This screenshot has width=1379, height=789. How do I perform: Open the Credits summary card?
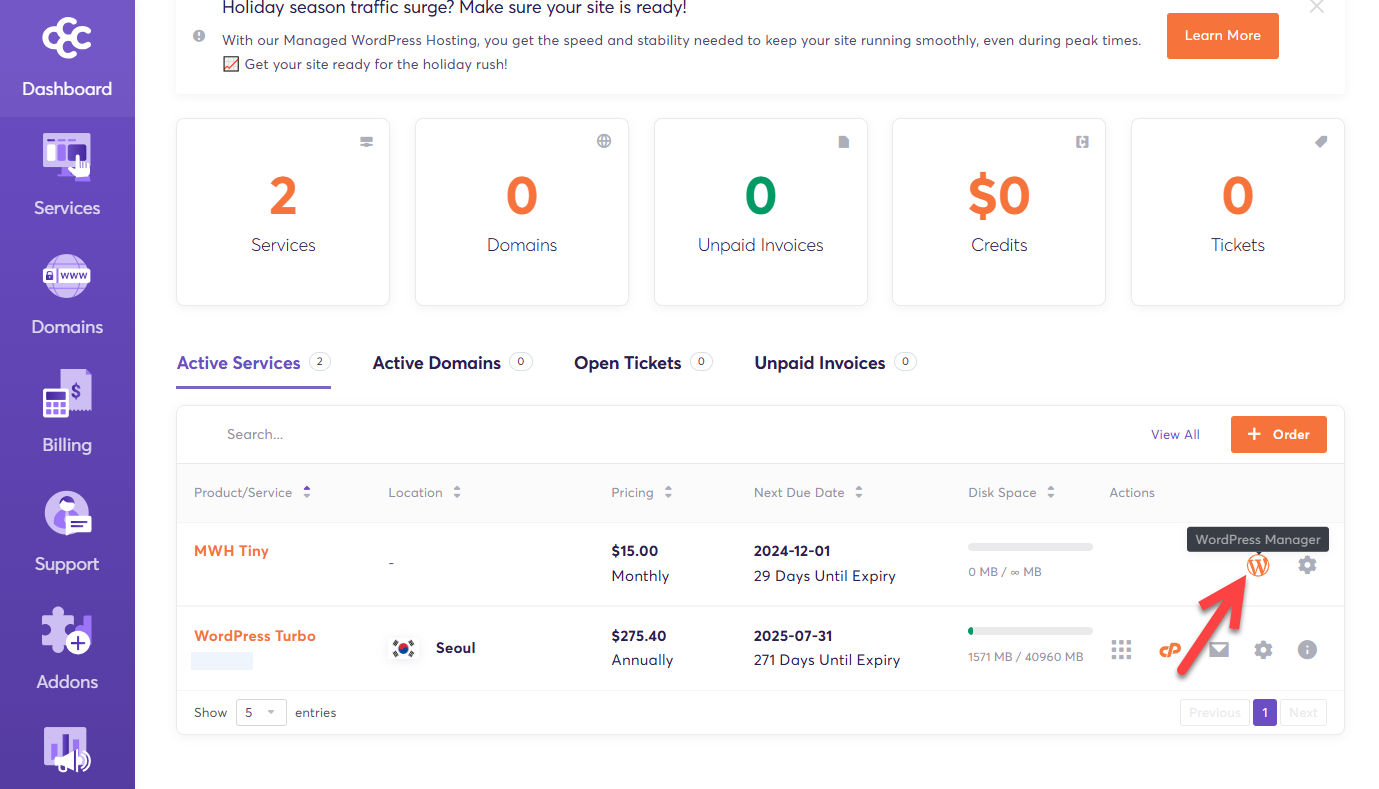pyautogui.click(x=999, y=212)
